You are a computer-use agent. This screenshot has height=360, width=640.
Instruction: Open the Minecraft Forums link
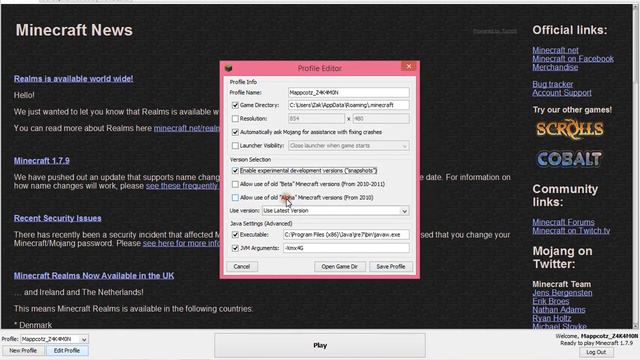click(x=563, y=222)
